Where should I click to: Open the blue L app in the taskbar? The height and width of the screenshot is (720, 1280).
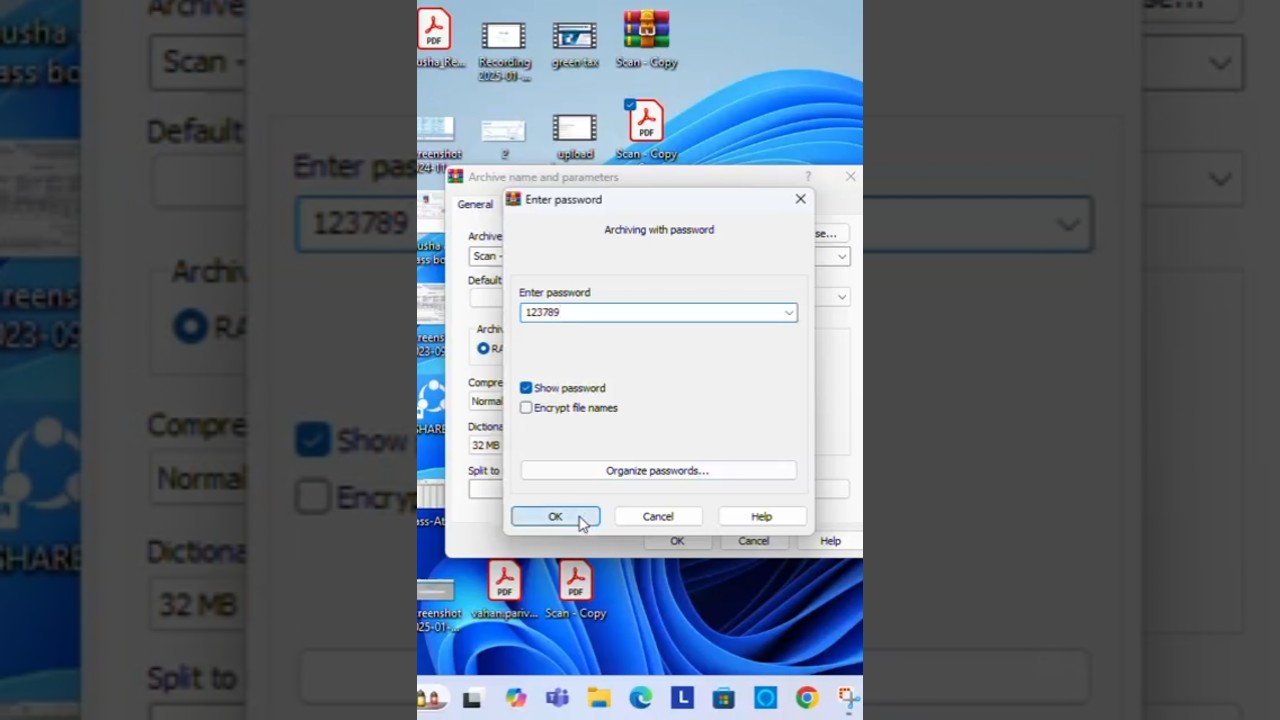pyautogui.click(x=682, y=698)
